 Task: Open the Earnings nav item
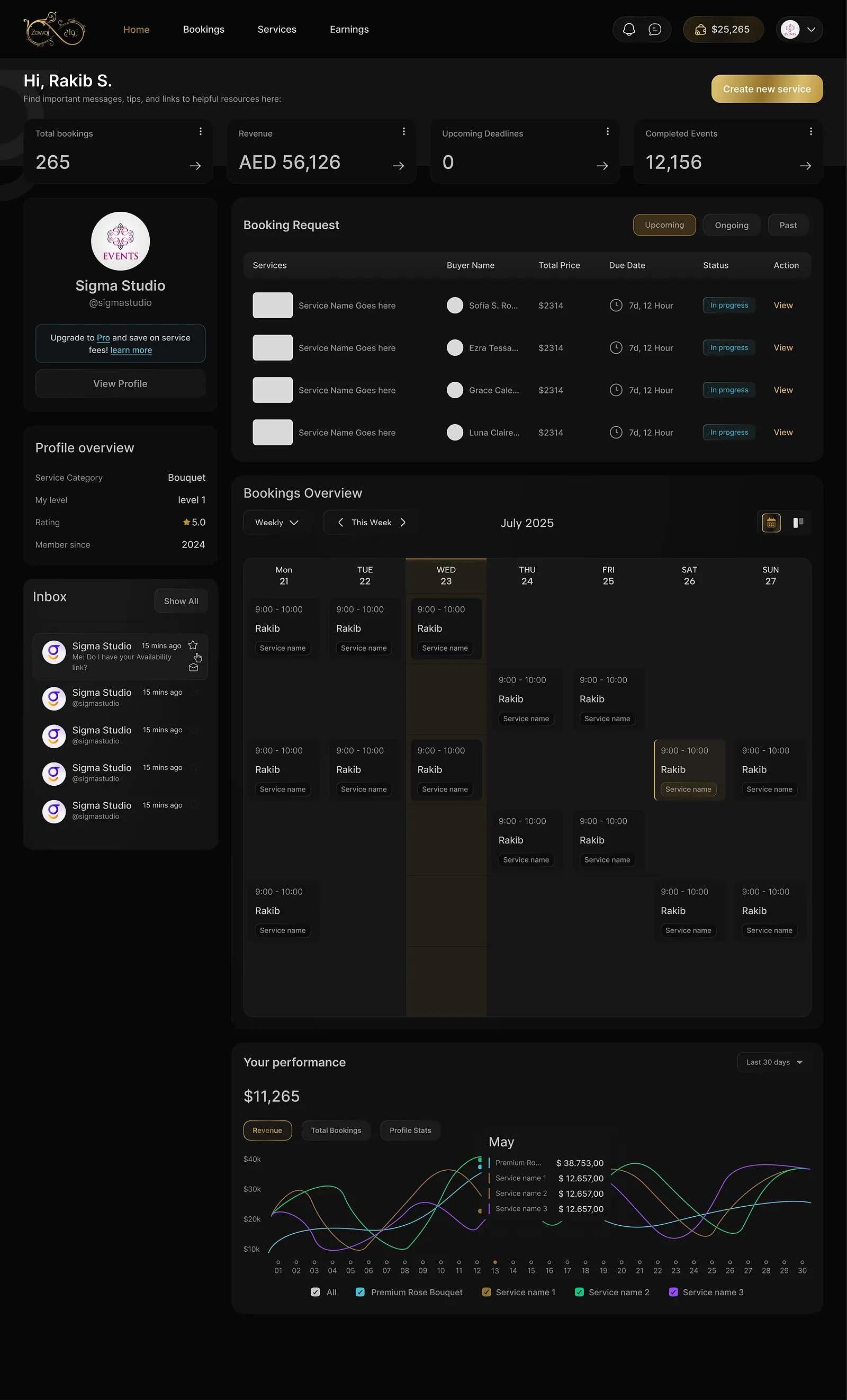pos(349,30)
